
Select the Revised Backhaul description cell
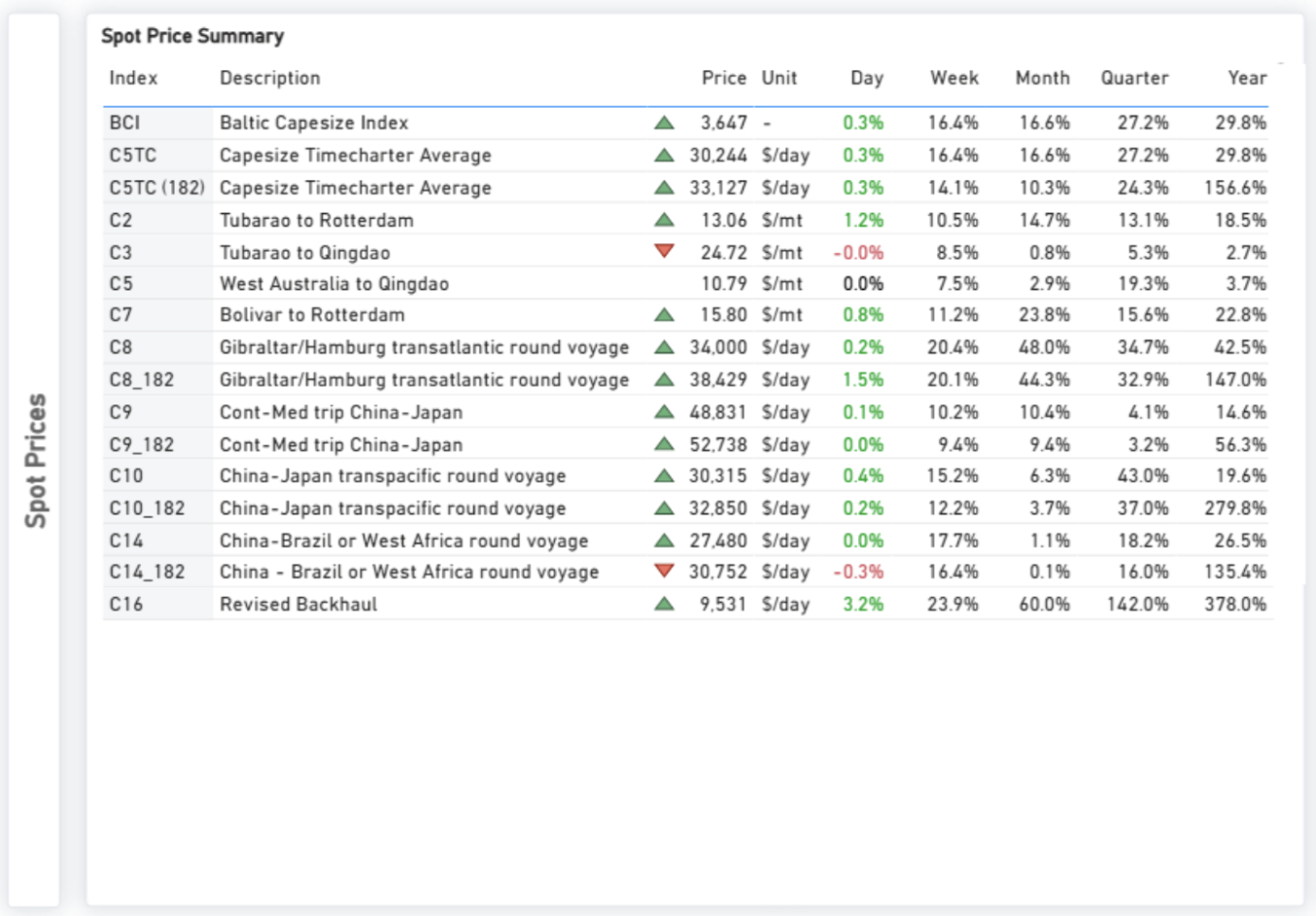(x=298, y=604)
